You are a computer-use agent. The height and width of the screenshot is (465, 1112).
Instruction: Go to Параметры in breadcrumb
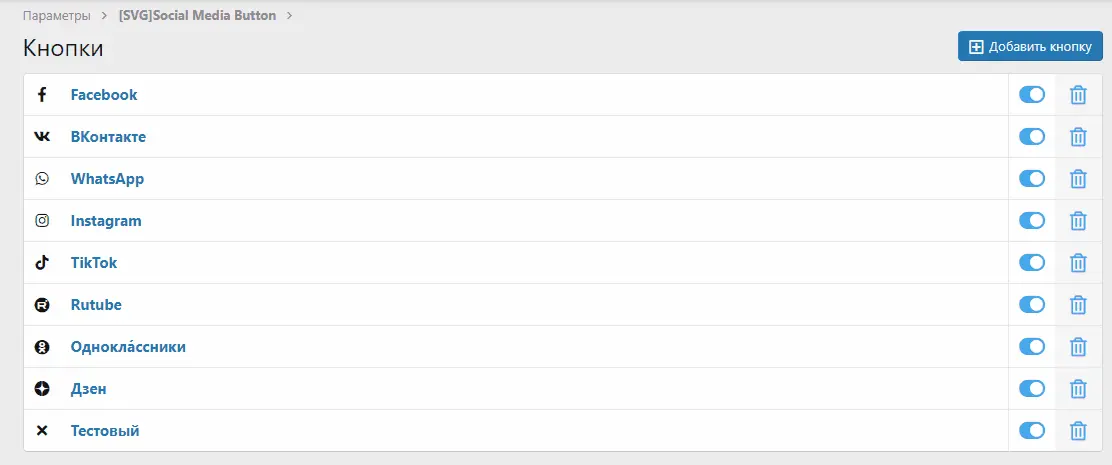(56, 16)
